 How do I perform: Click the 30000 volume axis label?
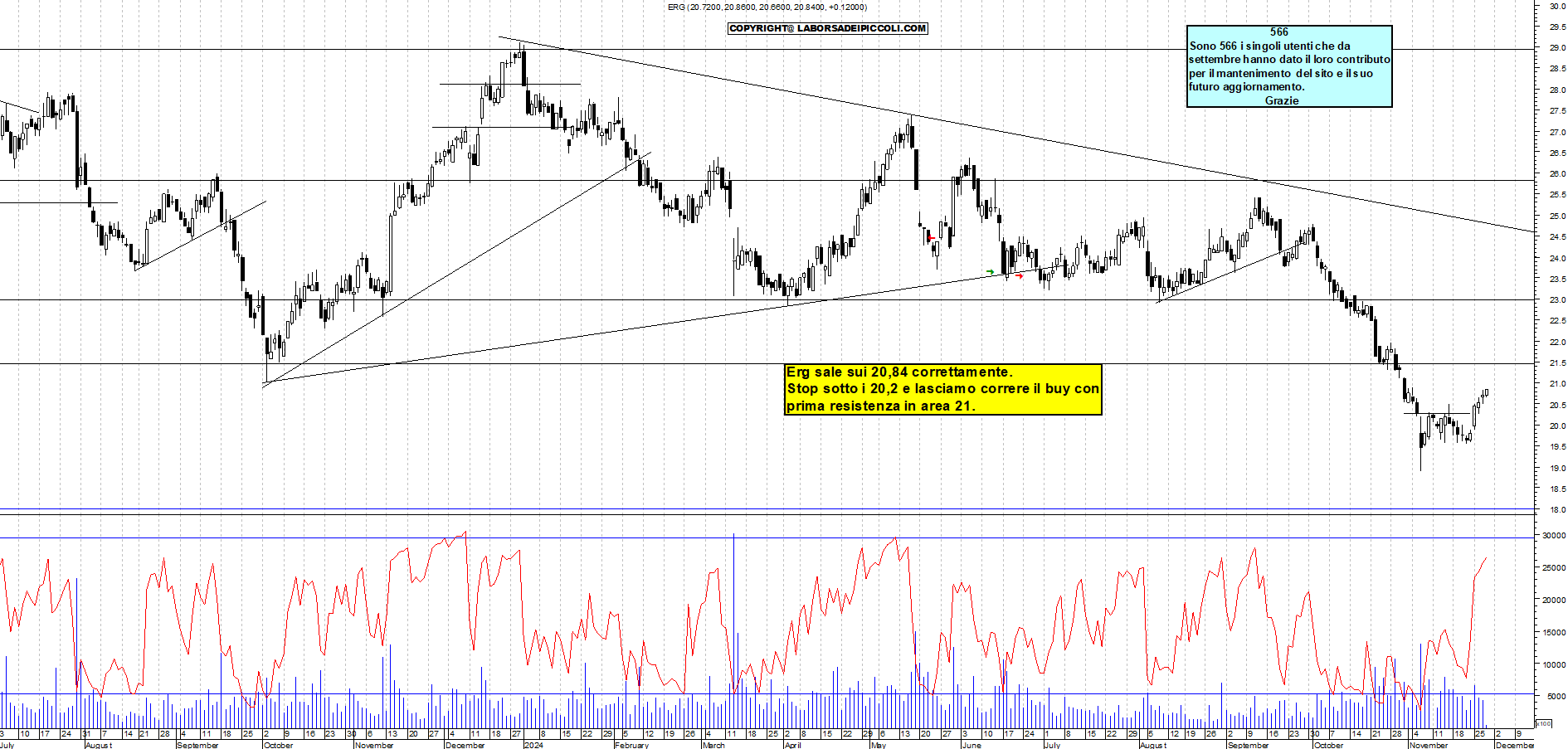click(x=1554, y=536)
